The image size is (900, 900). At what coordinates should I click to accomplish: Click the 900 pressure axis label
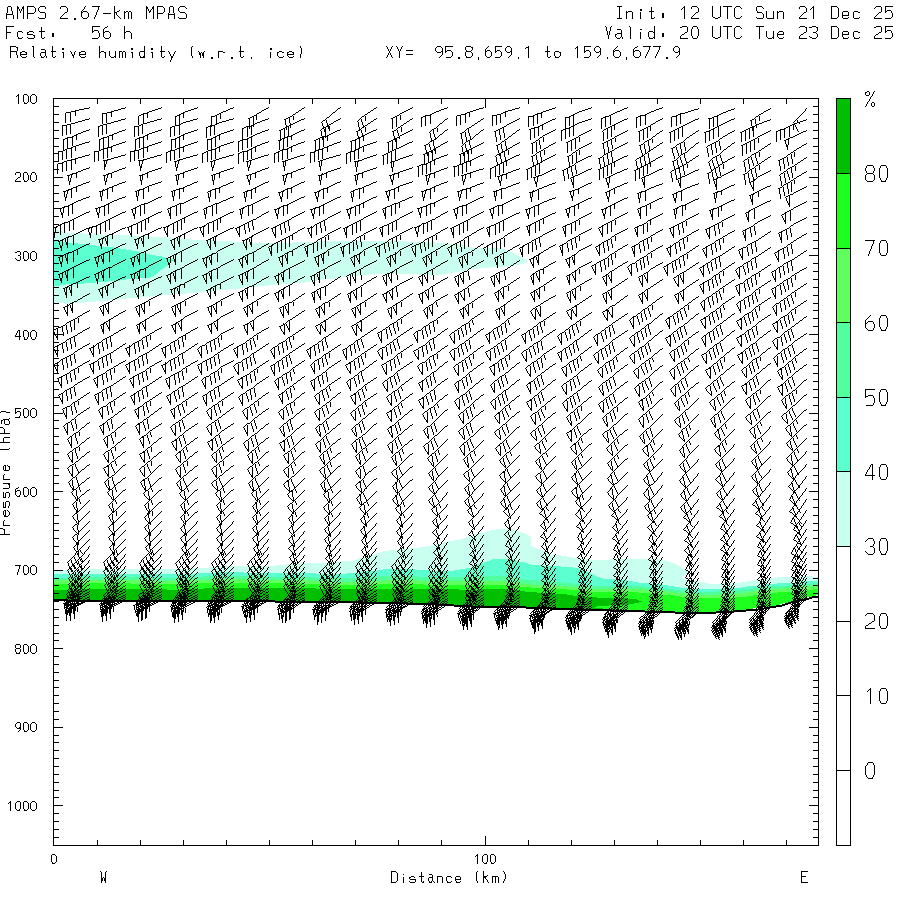point(26,727)
